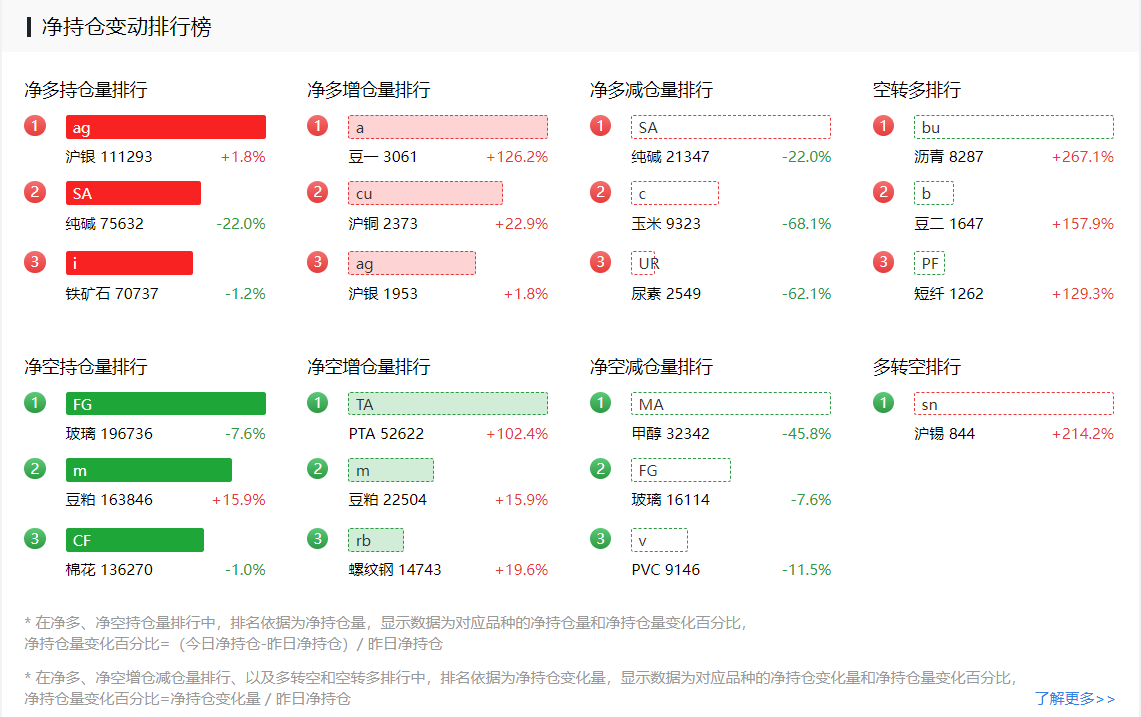The image size is (1141, 717).
Task: Click the 沪锡 844 entry text
Action: (944, 434)
